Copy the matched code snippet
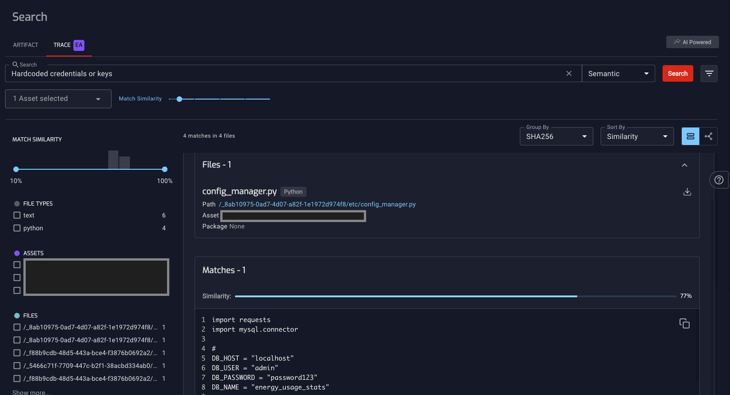The width and height of the screenshot is (730, 395). 684,323
